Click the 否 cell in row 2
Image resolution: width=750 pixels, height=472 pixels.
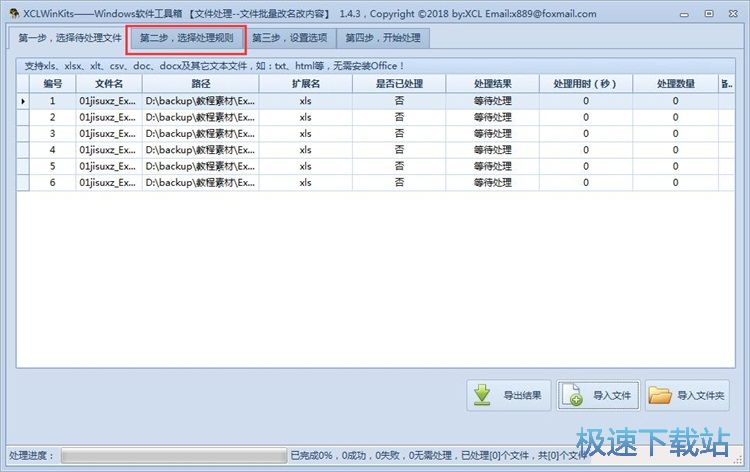pos(399,117)
